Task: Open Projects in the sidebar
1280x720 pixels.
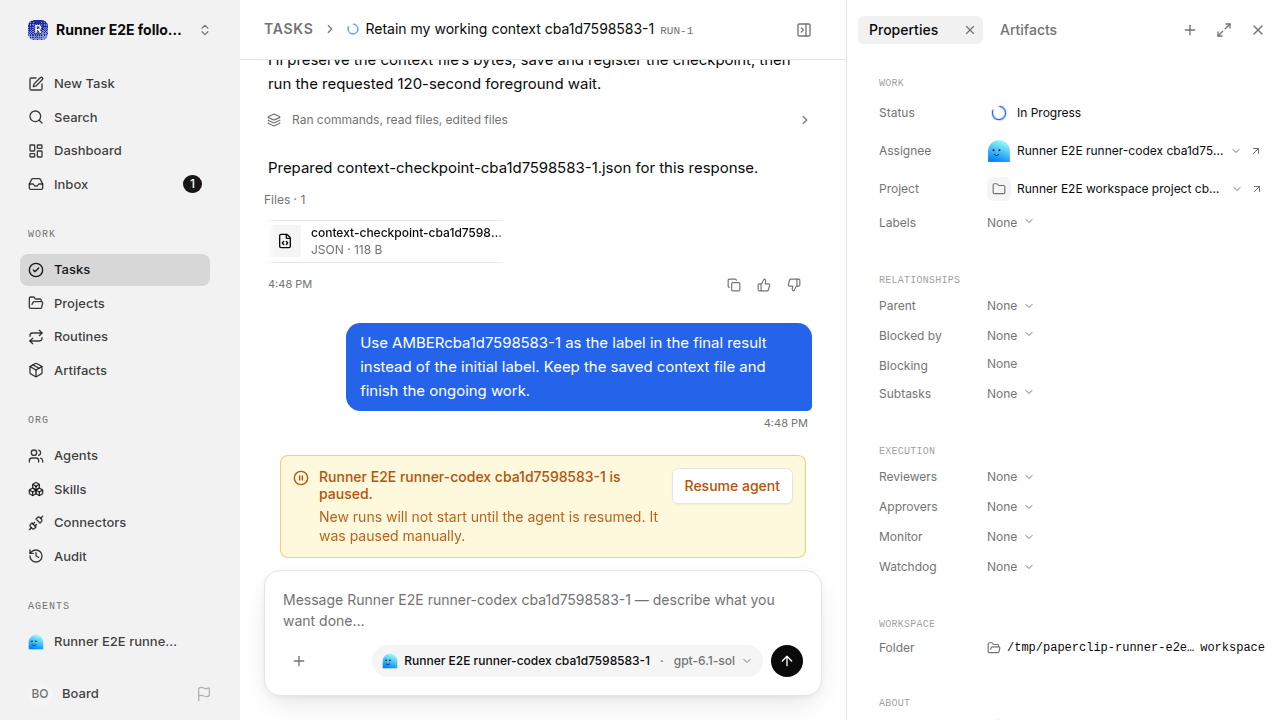Action: click(115, 303)
